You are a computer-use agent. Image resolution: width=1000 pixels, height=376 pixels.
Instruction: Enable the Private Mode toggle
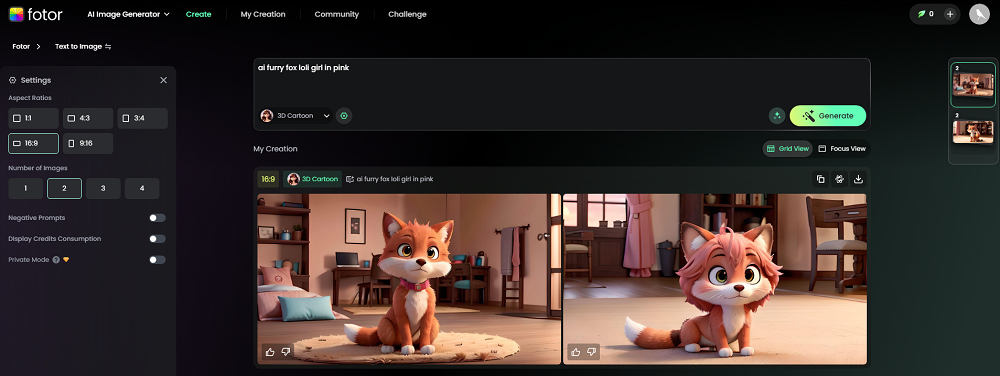click(157, 260)
